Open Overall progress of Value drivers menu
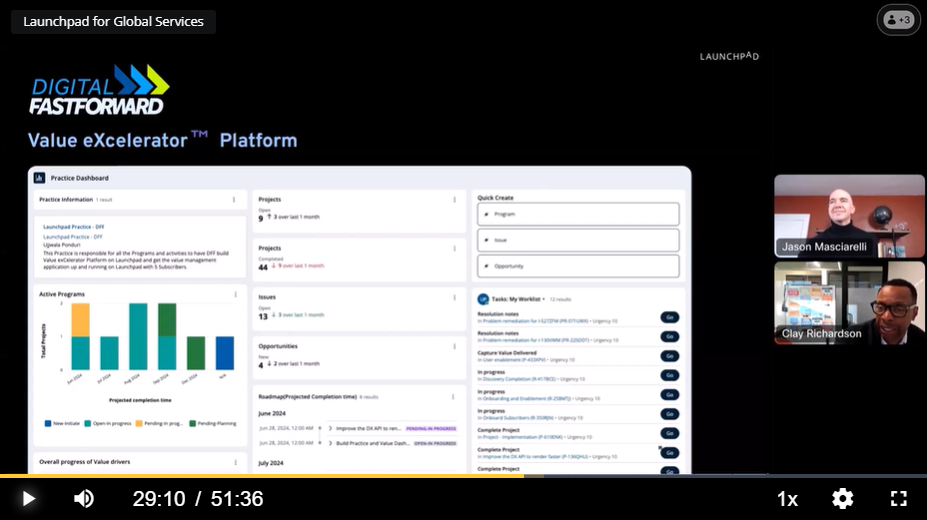 point(235,462)
